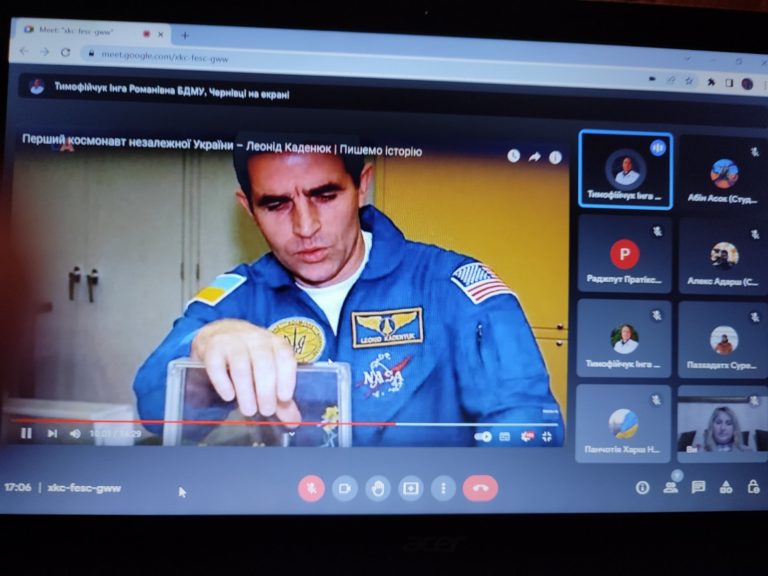
Task: Select the Алекс Адарш participant tile
Action: (723, 256)
